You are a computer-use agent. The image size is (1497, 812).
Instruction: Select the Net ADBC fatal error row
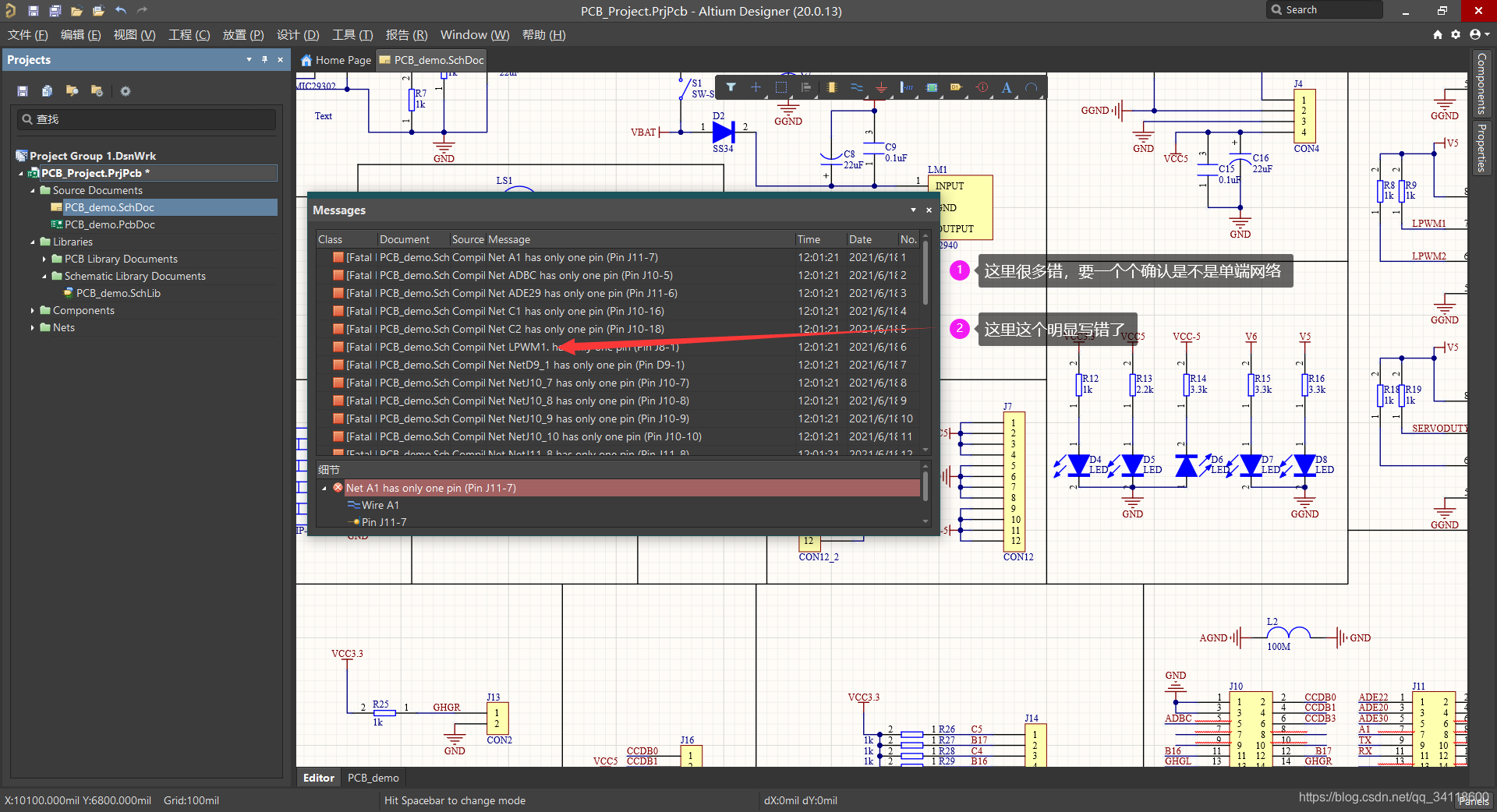(x=620, y=275)
